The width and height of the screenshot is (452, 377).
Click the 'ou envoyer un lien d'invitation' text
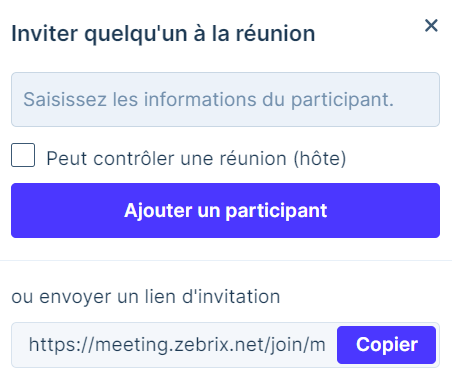coord(146,297)
